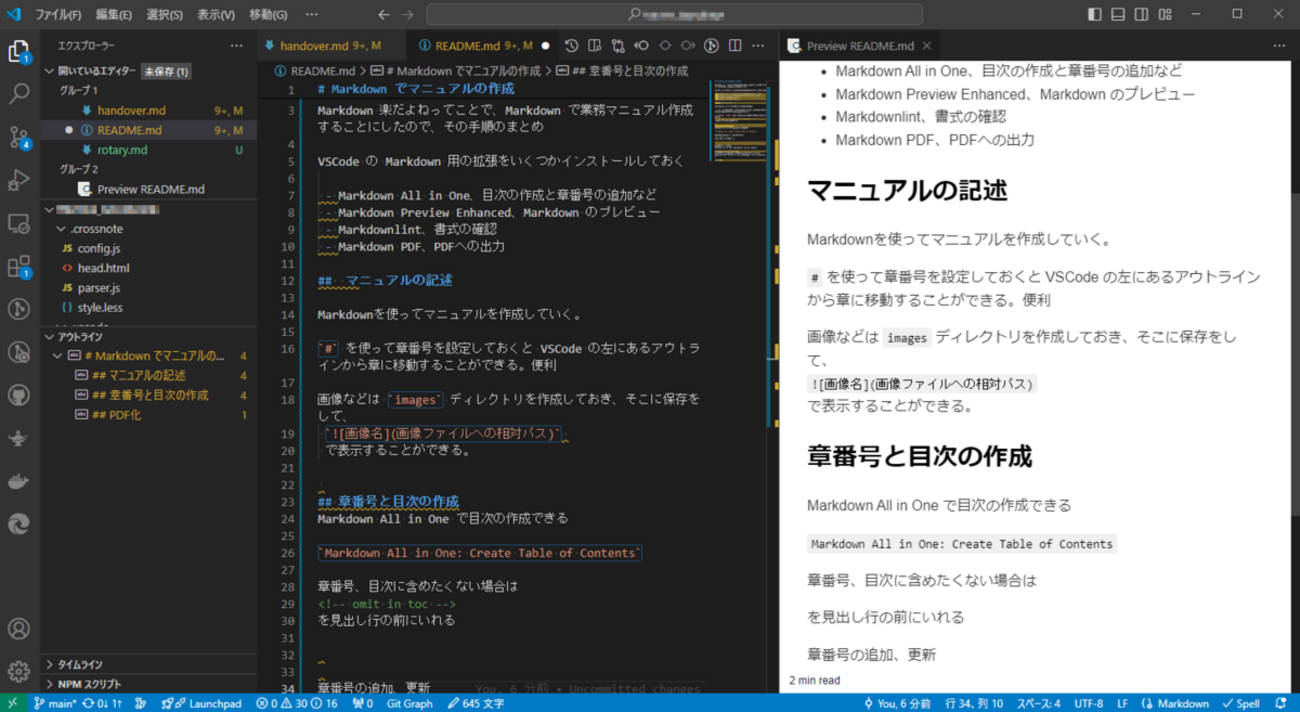Open the Run and Debug view
1300x712 pixels.
coord(19,180)
